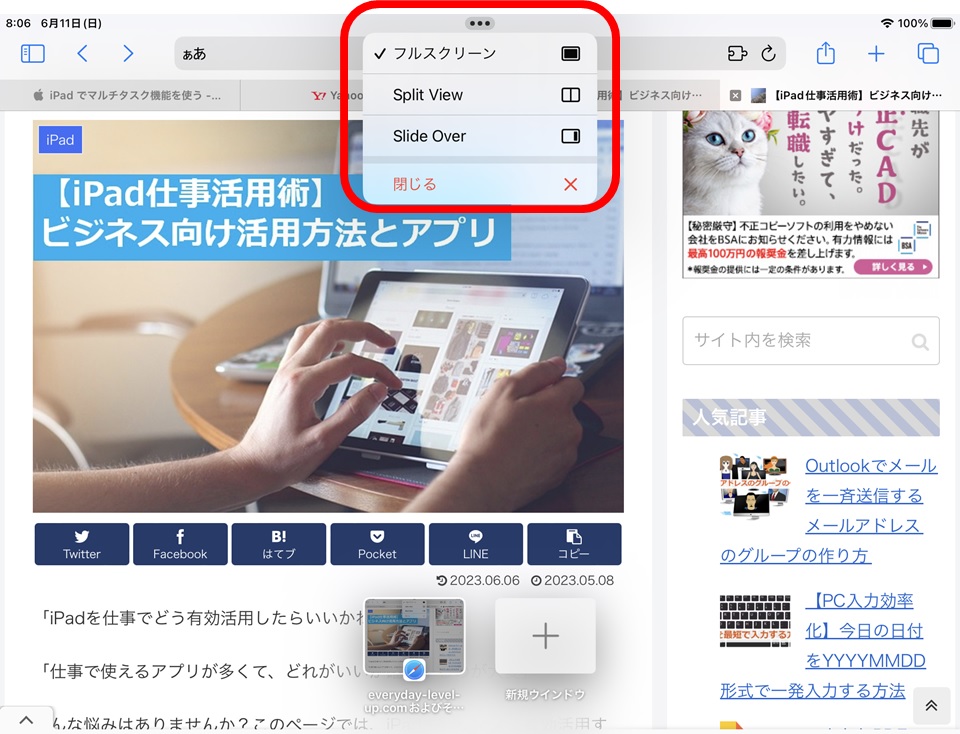The width and height of the screenshot is (960, 734).
Task: Choose Split View option
Action: pos(479,95)
